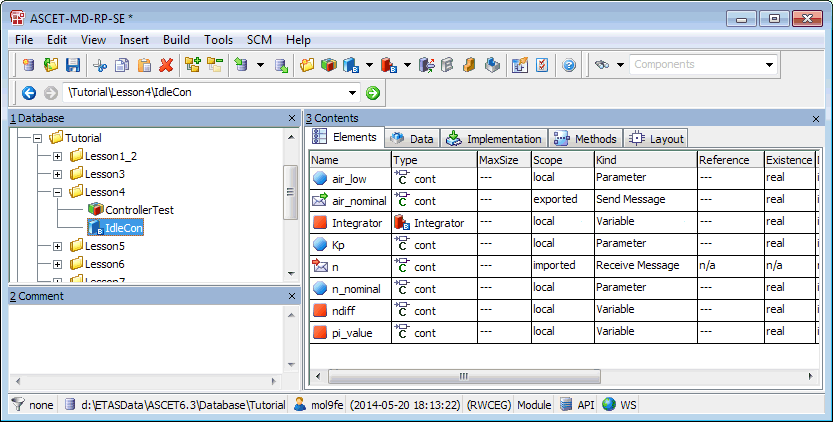
Task: Click the path input field \Tutorial\Lesson4\IdleCon
Action: click(205, 93)
